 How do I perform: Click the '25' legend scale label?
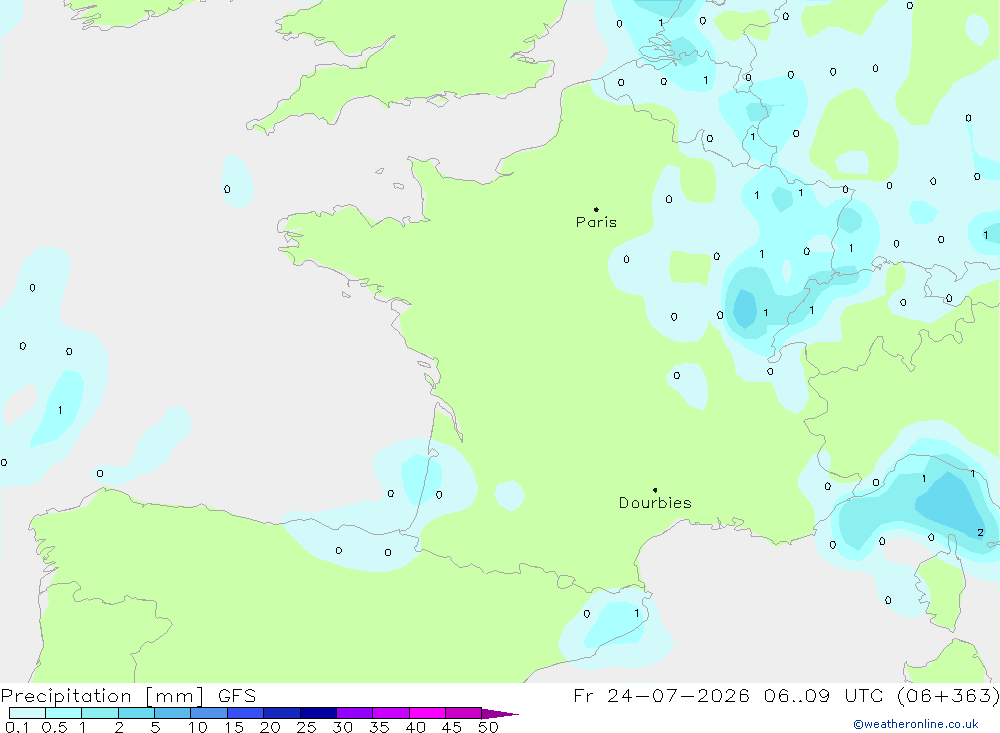306,727
